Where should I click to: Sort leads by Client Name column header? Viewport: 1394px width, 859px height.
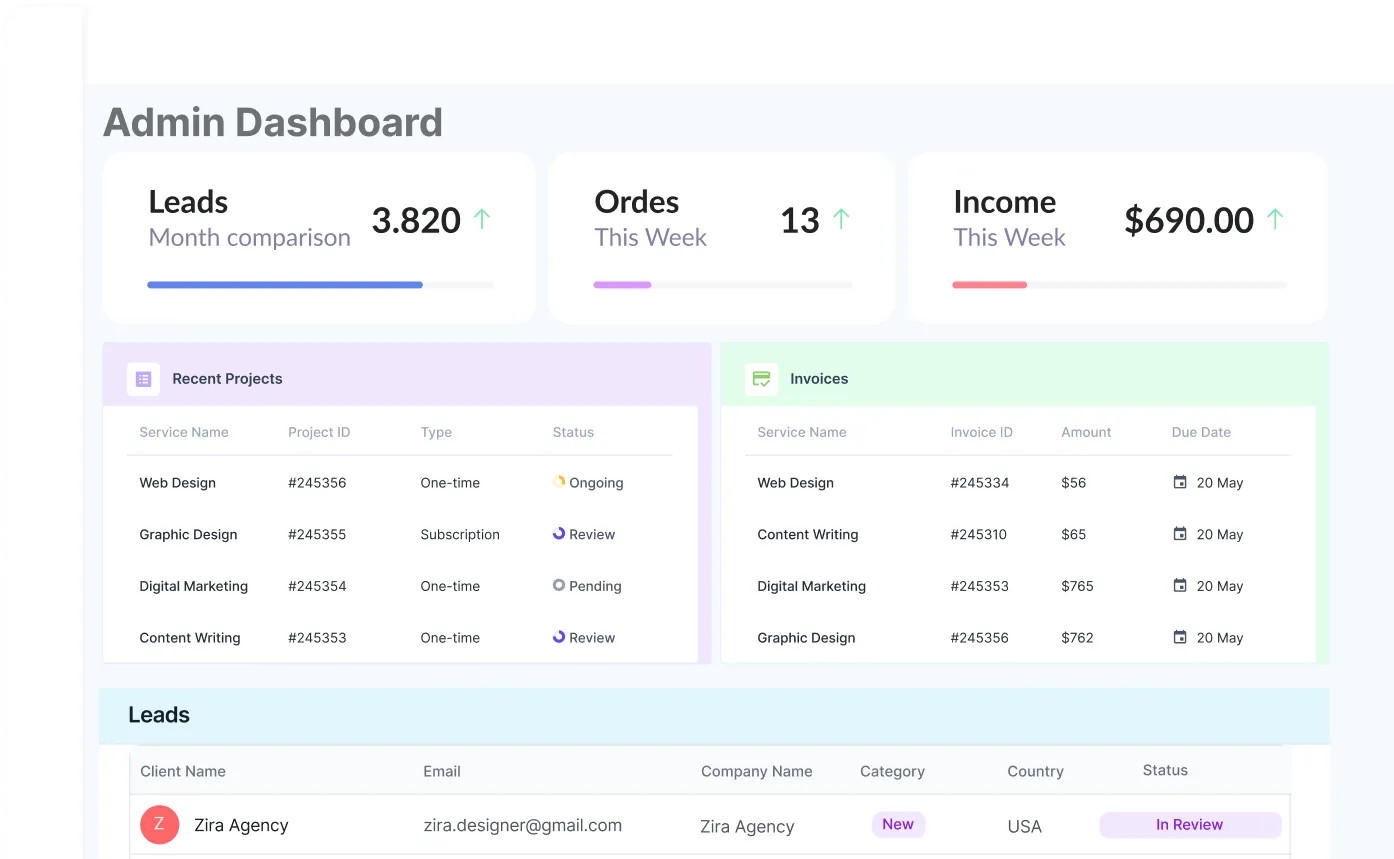(183, 771)
